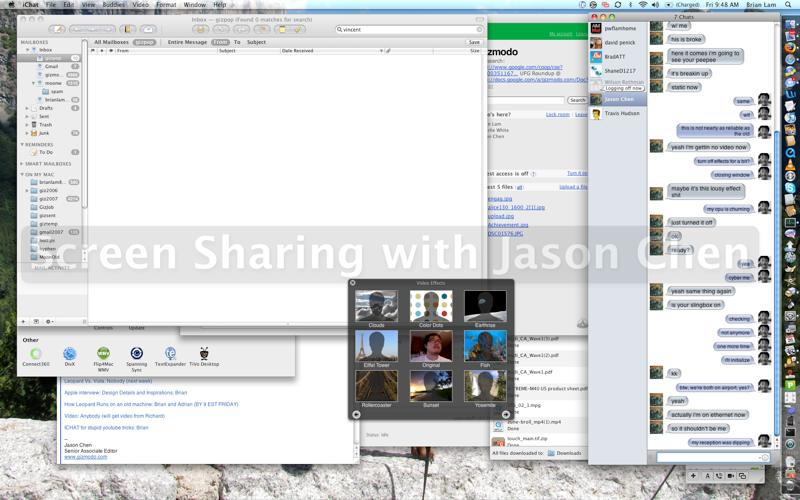The height and width of the screenshot is (500, 800).
Task: Click screen sharing icon below chat window
Action: pyautogui.click(x=742, y=476)
